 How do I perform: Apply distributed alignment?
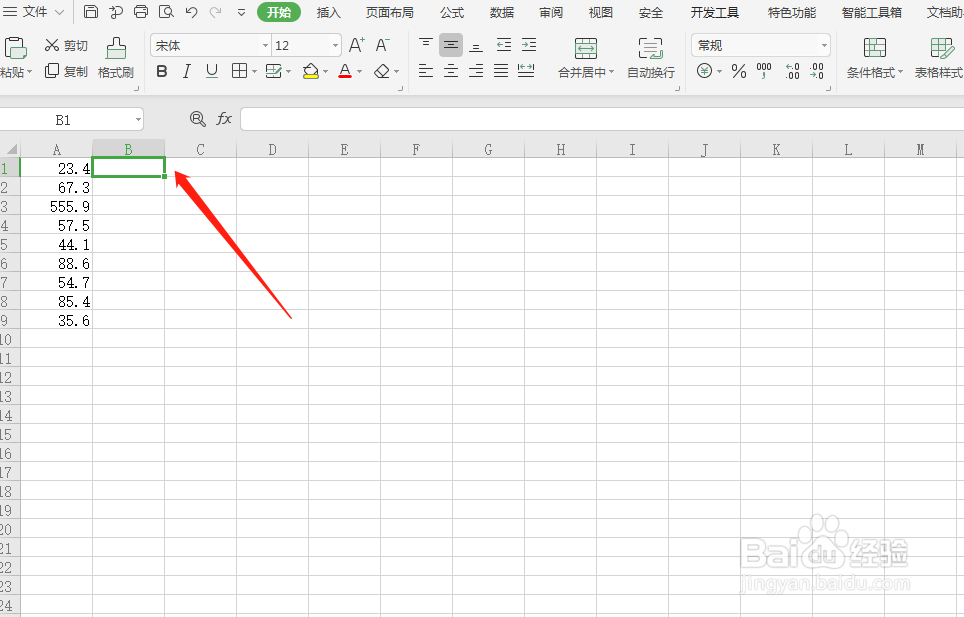pyautogui.click(x=526, y=71)
